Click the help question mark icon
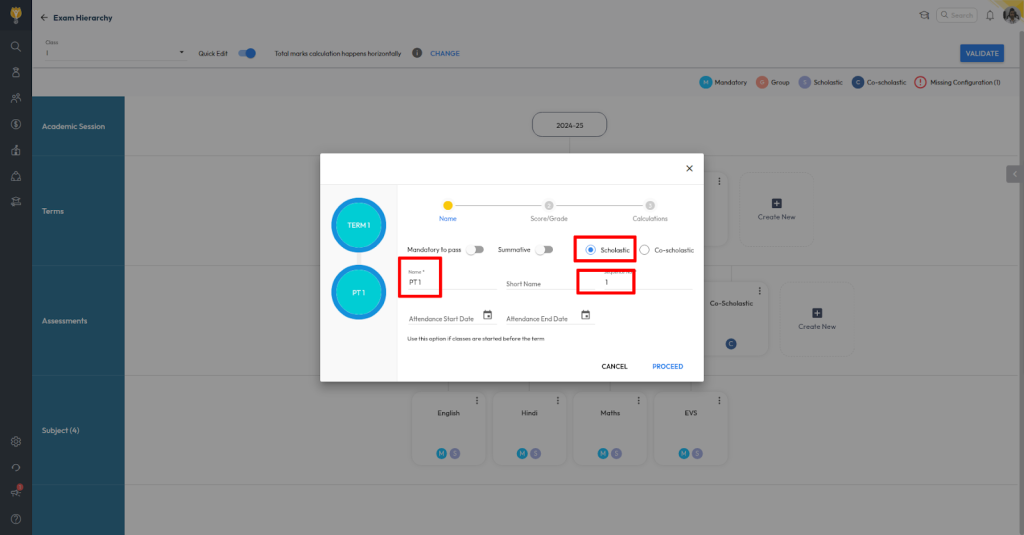The height and width of the screenshot is (535, 1024). pos(15,518)
